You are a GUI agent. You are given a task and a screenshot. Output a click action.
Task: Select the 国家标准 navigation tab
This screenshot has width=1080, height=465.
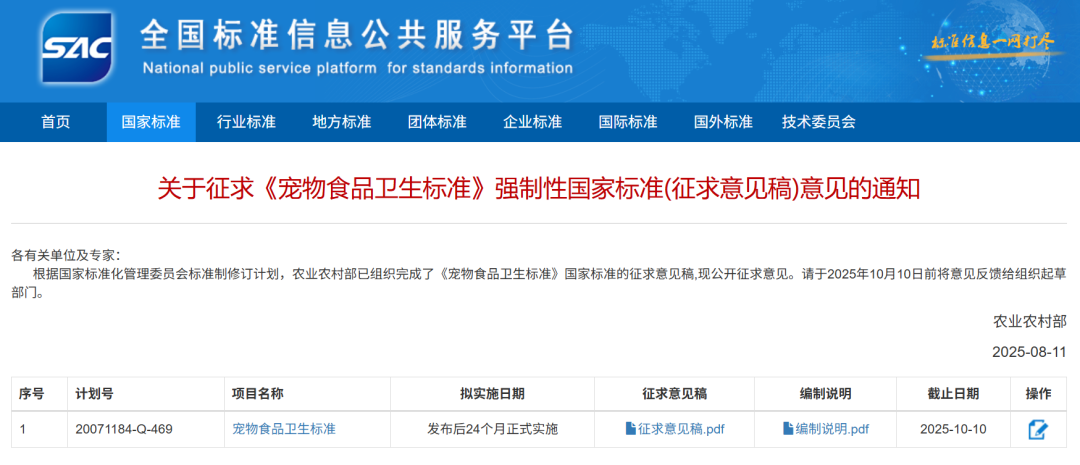click(151, 123)
